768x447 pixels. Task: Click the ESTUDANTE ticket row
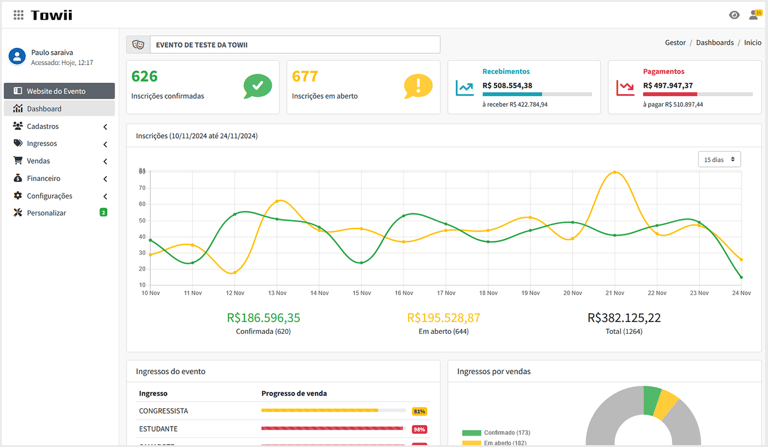pyautogui.click(x=283, y=429)
